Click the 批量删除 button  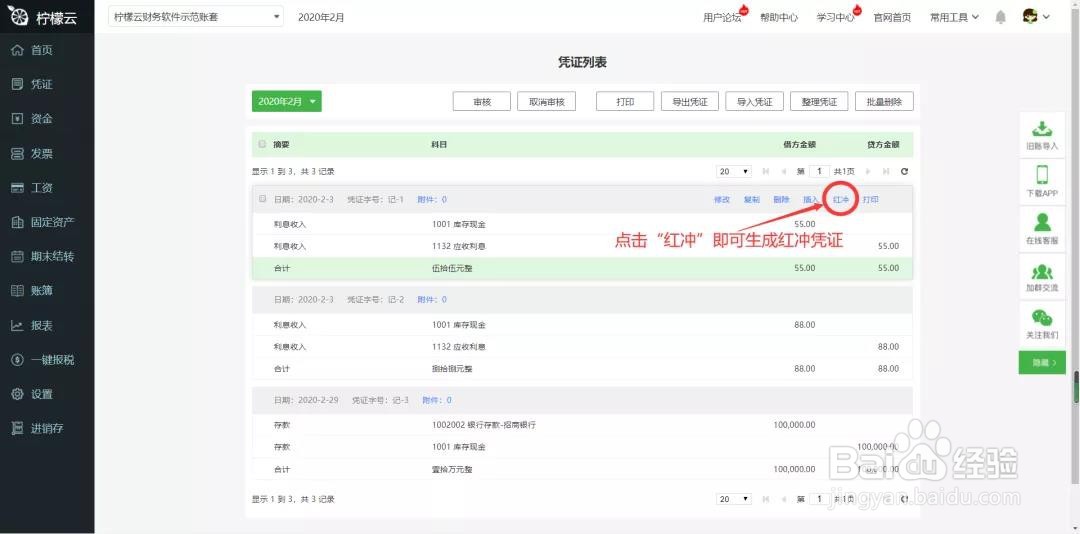tap(884, 101)
